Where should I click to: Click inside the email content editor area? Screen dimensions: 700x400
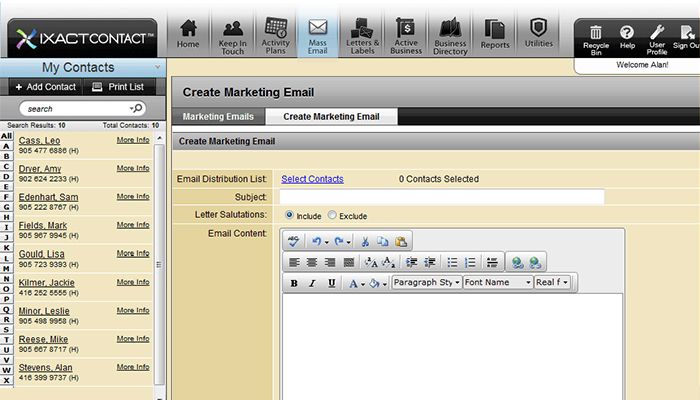pos(452,346)
